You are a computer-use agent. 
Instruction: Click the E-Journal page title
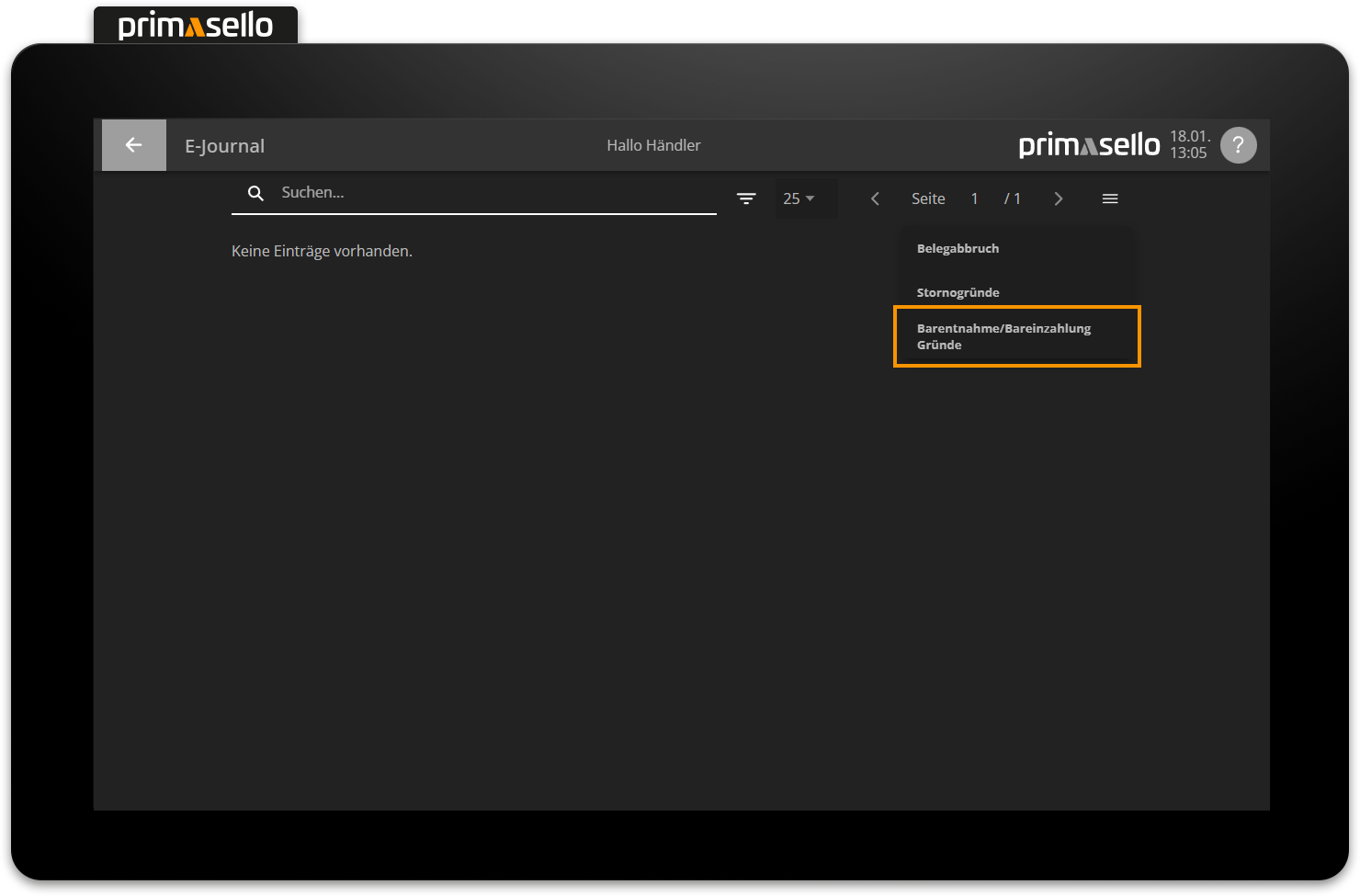click(225, 146)
